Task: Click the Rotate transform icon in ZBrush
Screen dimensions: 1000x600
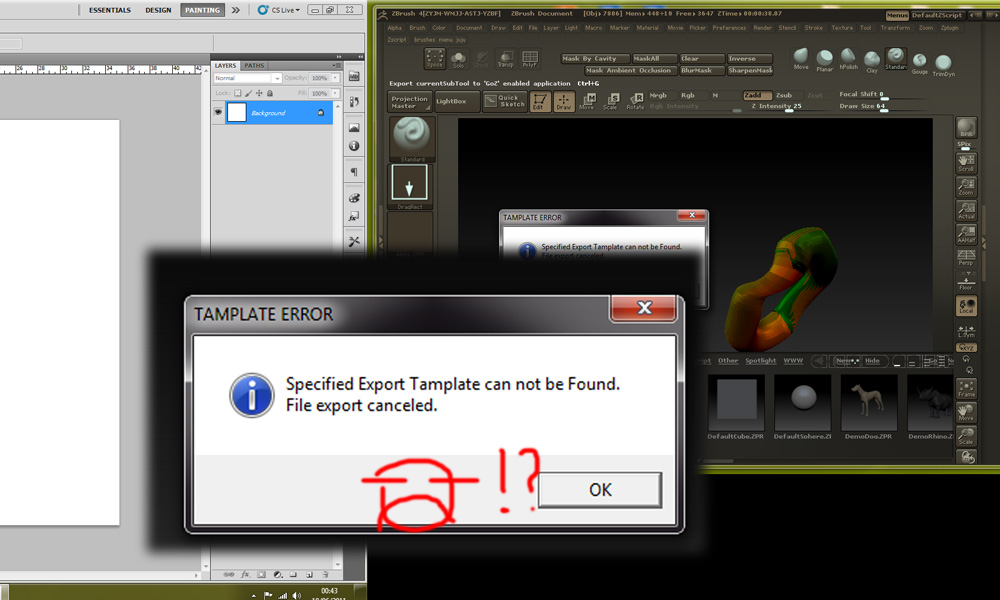Action: [635, 101]
